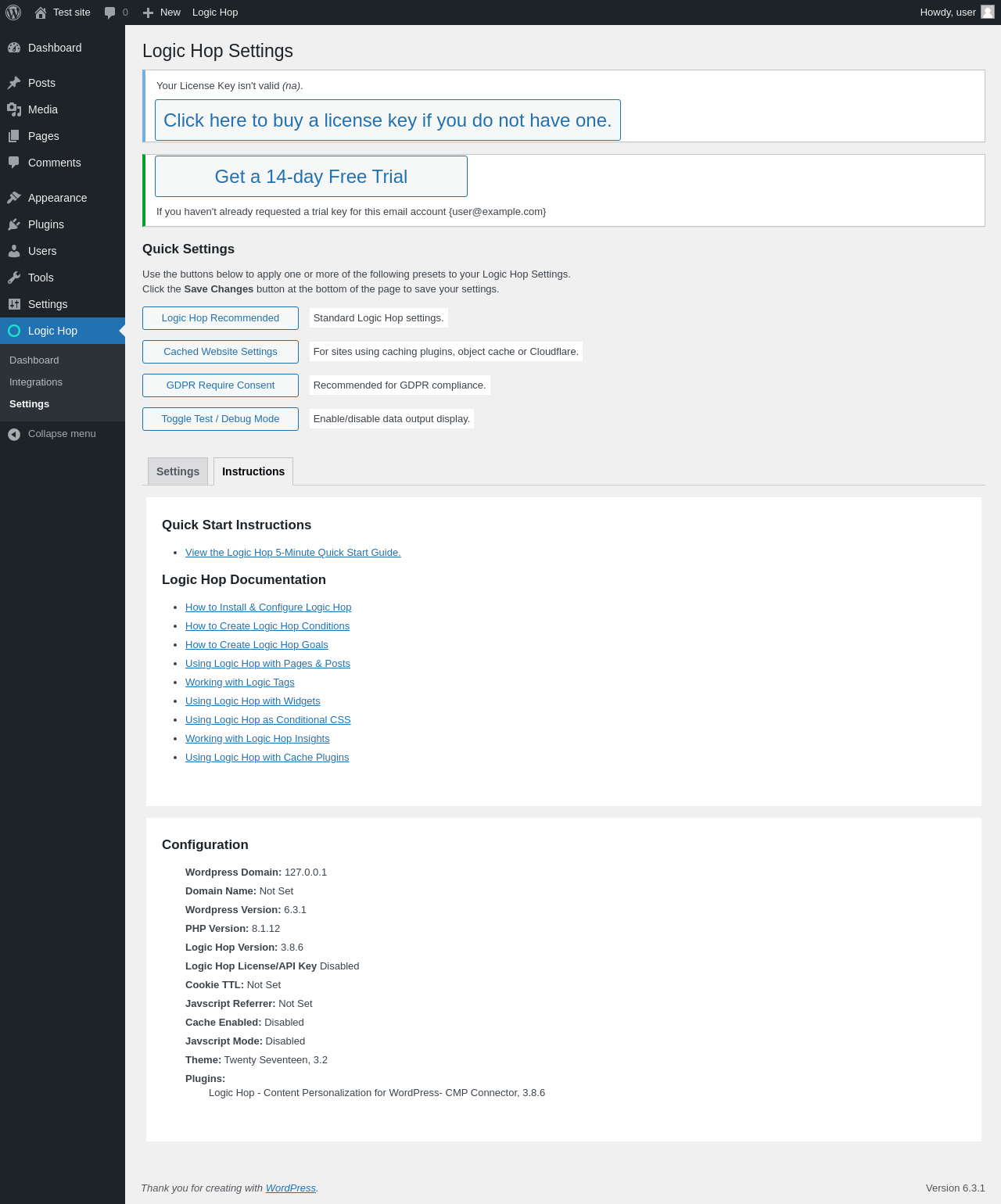Open Using Logic Hop with Widgets link
The image size is (1001, 1204).
click(253, 701)
